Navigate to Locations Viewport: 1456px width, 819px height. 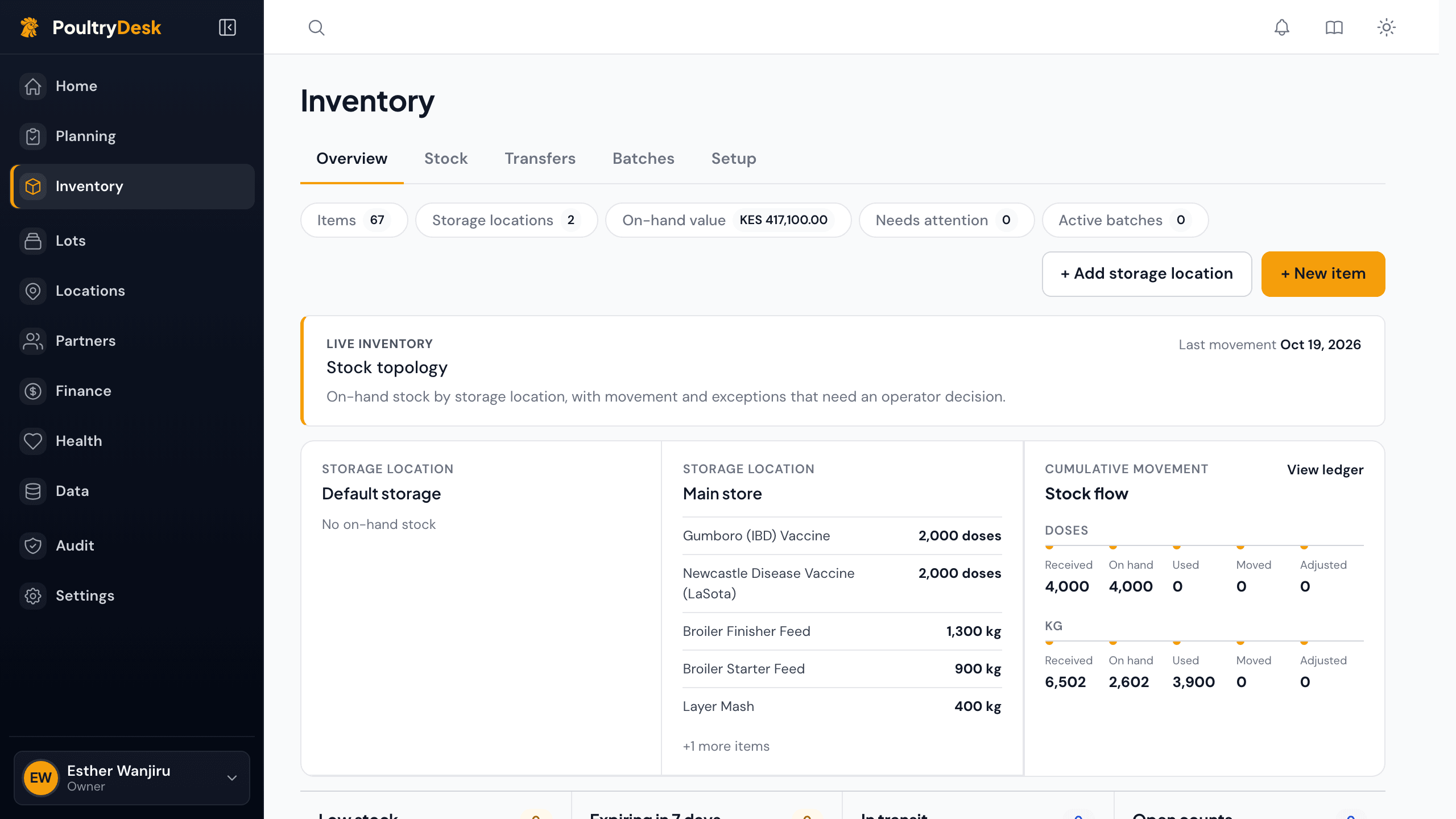pyautogui.click(x=132, y=291)
